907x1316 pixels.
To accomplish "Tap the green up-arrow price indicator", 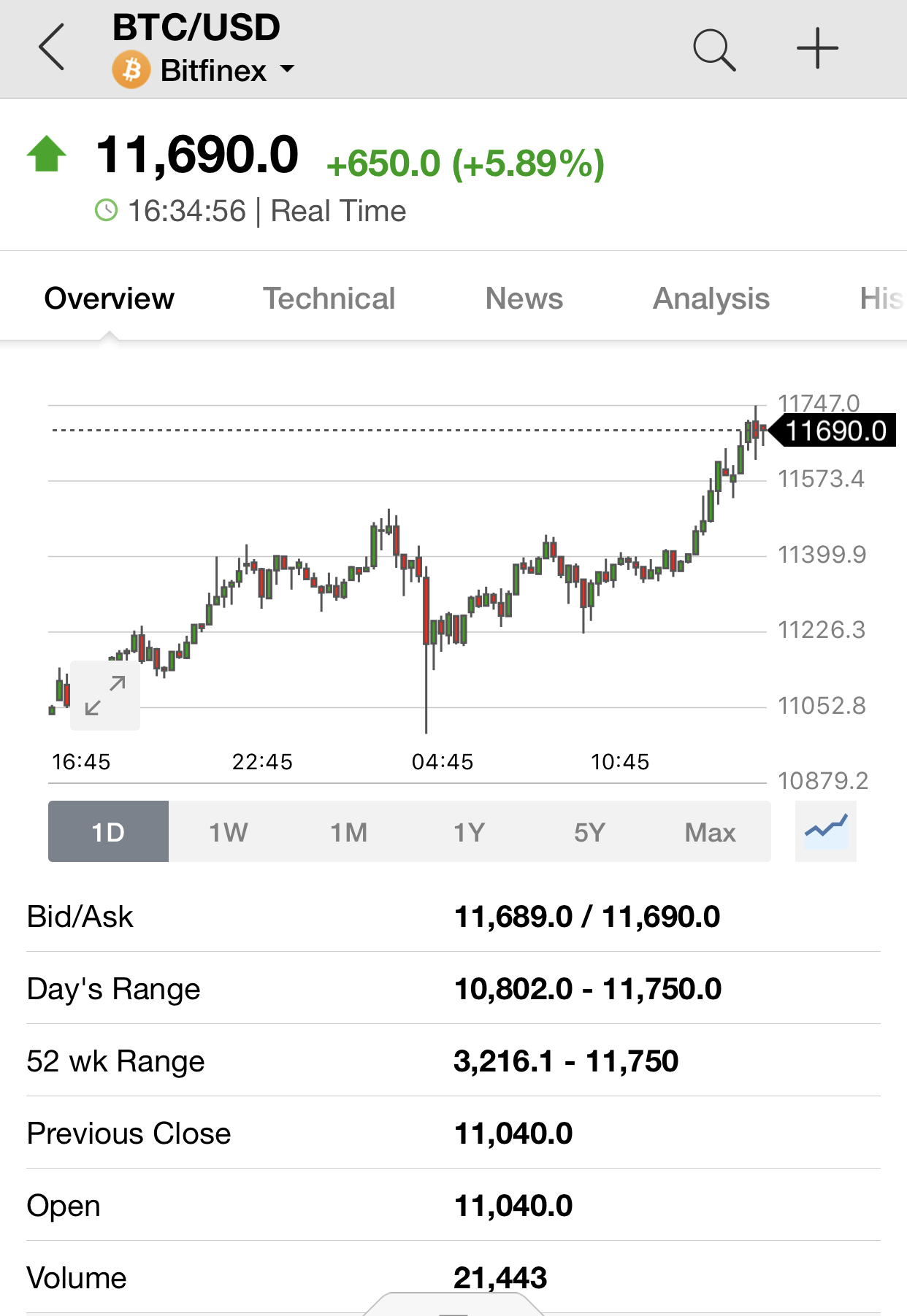I will [47, 154].
